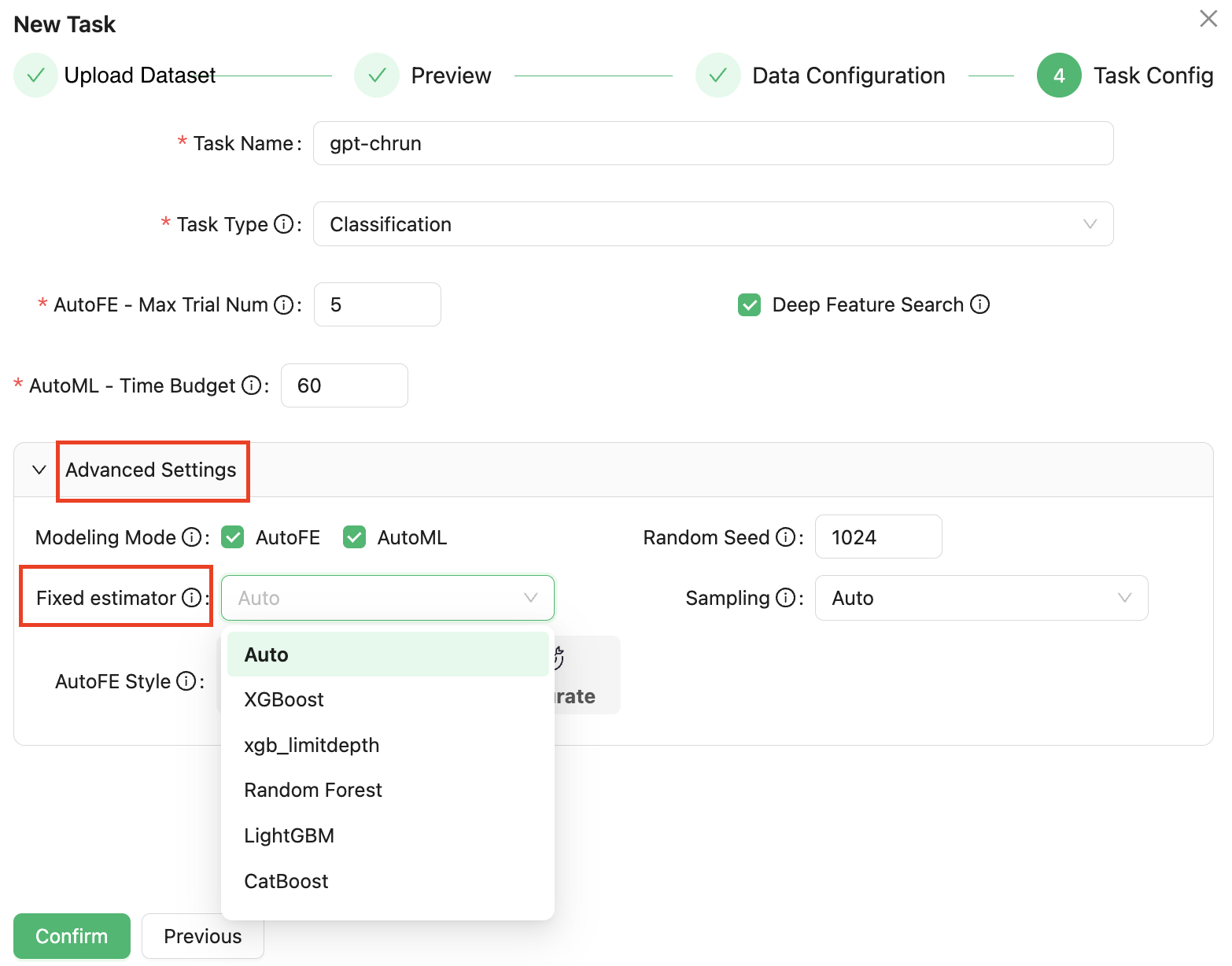The image size is (1232, 966).
Task: Open the Sampling dropdown
Action: coord(981,598)
